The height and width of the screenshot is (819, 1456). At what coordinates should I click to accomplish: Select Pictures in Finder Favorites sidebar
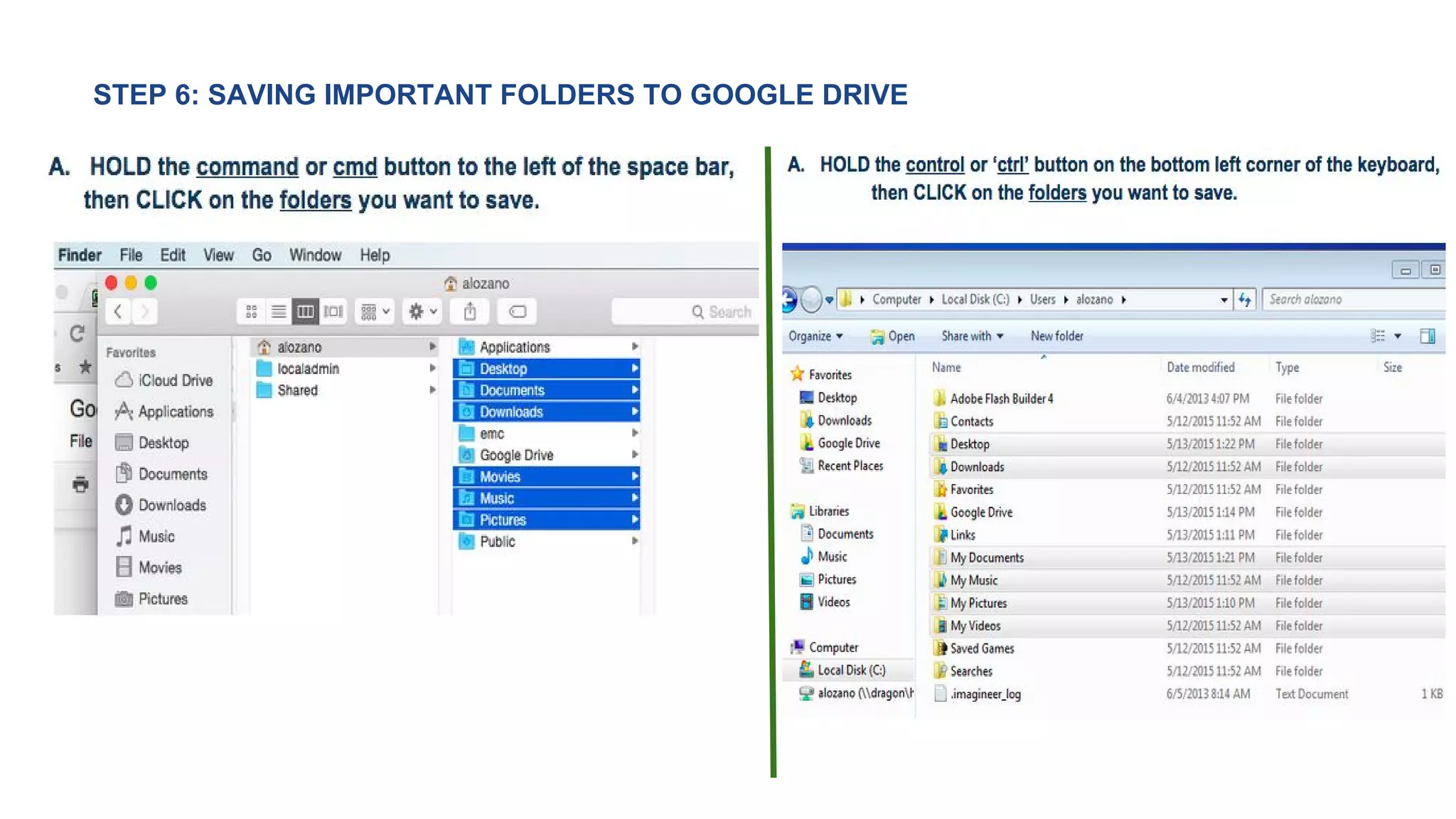[x=151, y=599]
